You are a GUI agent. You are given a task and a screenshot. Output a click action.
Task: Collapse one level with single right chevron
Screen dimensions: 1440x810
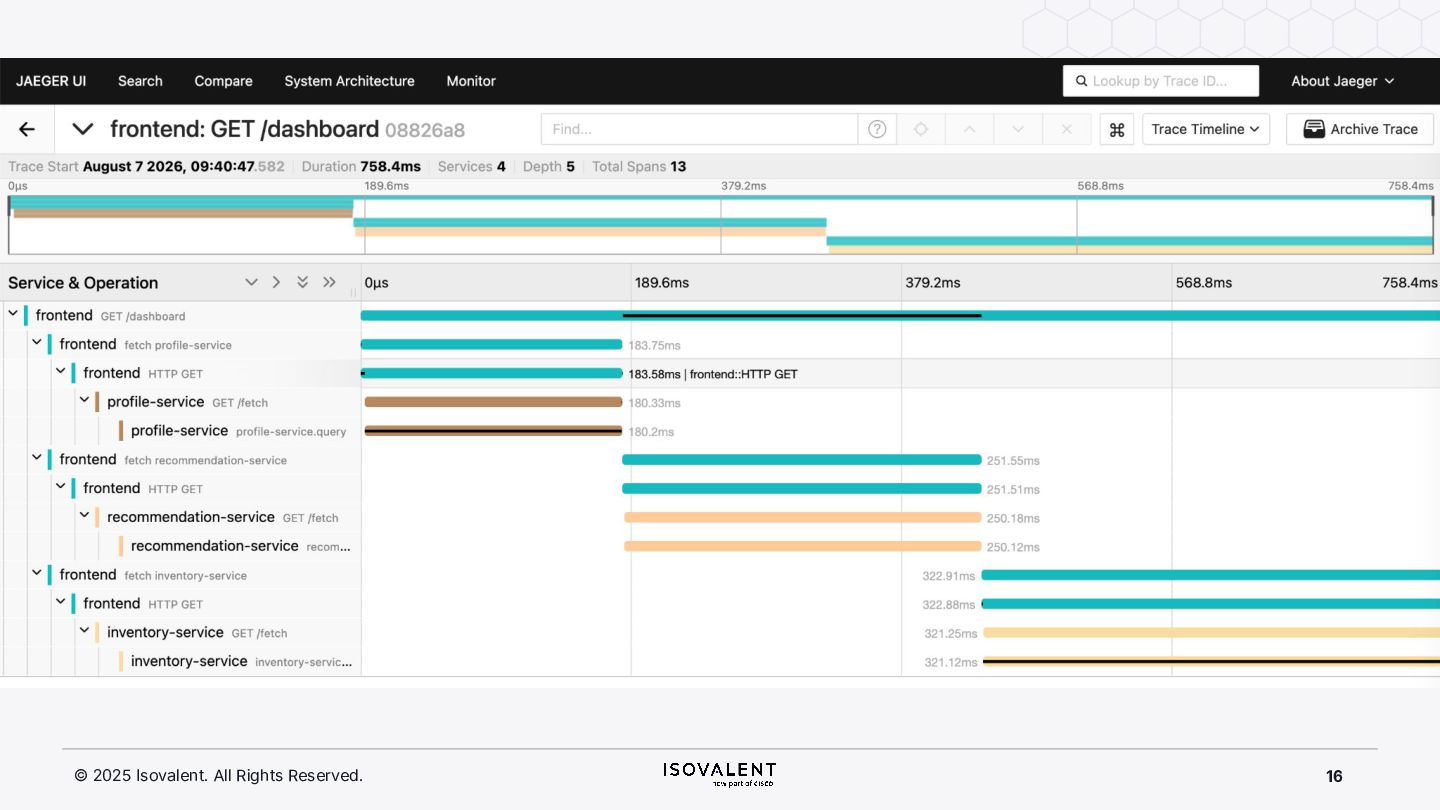276,282
